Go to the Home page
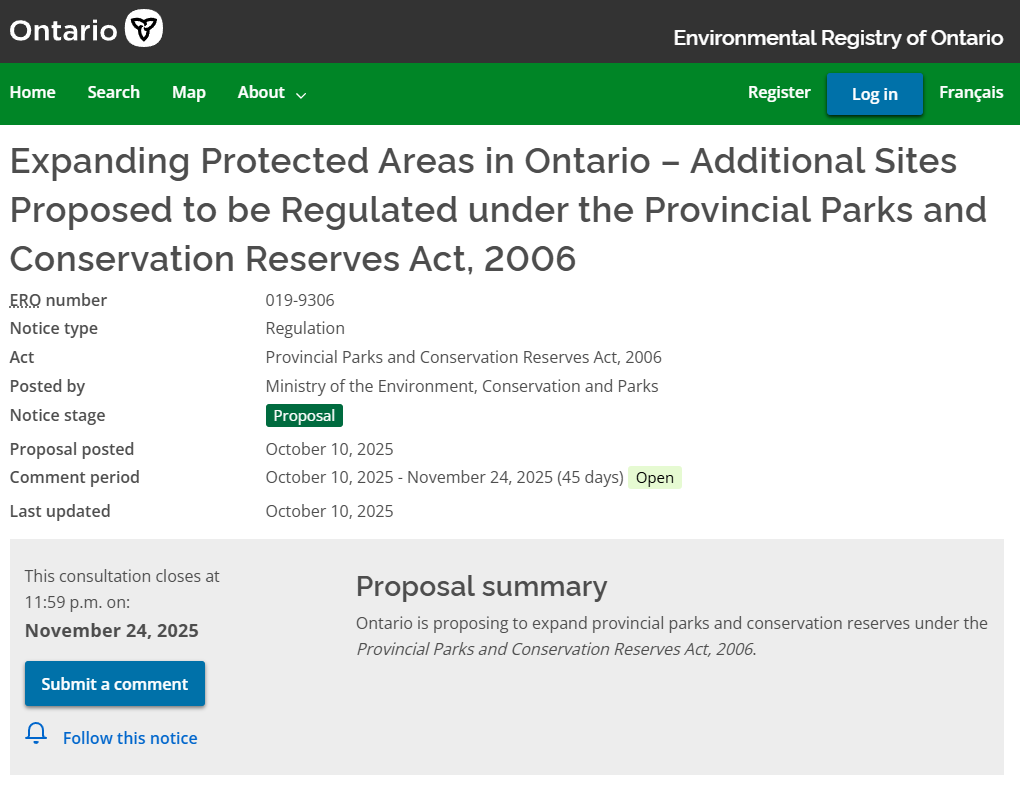 (33, 92)
